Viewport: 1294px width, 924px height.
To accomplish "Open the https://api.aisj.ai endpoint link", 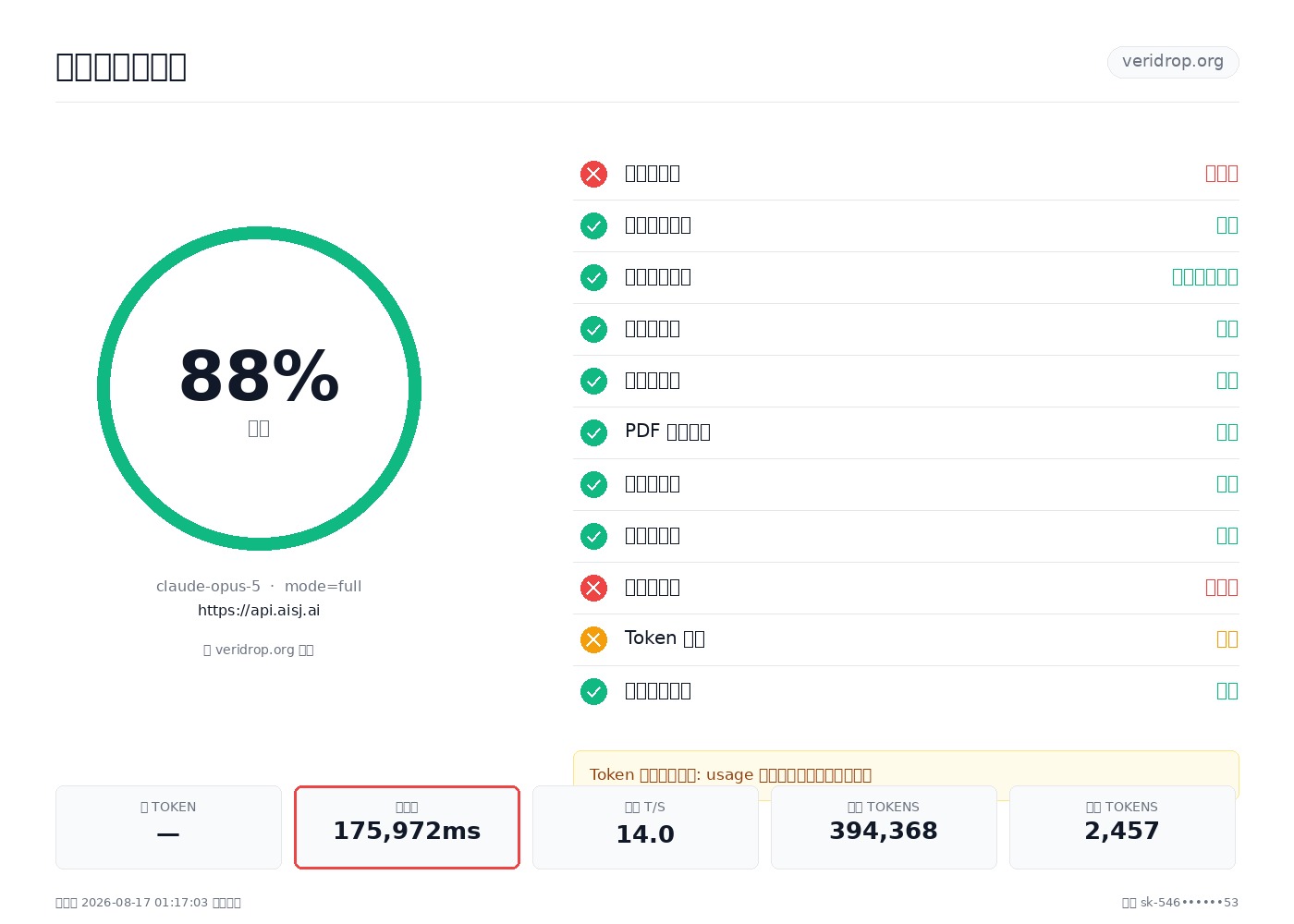I will click(259, 610).
